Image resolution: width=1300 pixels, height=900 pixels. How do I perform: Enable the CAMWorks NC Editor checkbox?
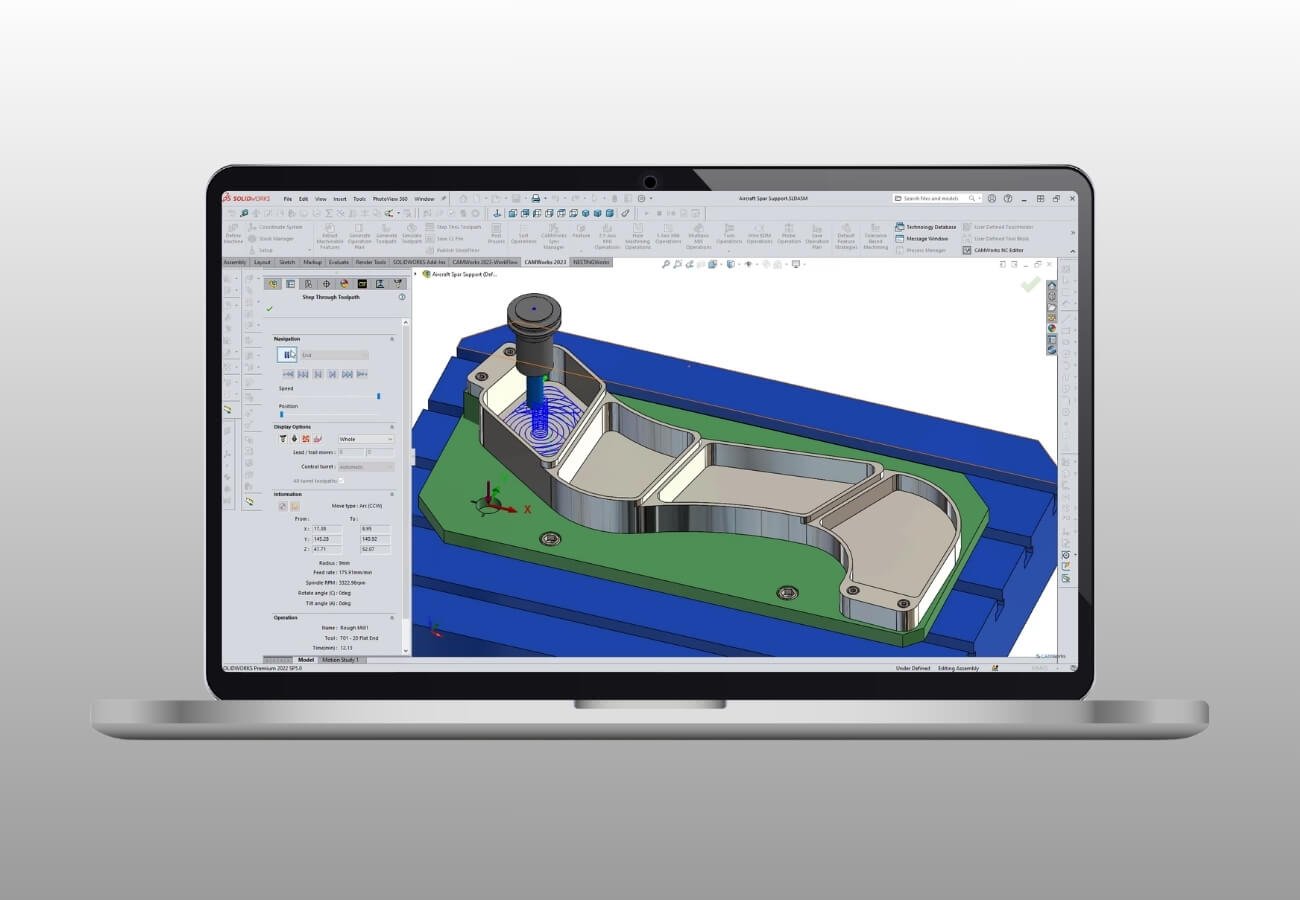[966, 248]
